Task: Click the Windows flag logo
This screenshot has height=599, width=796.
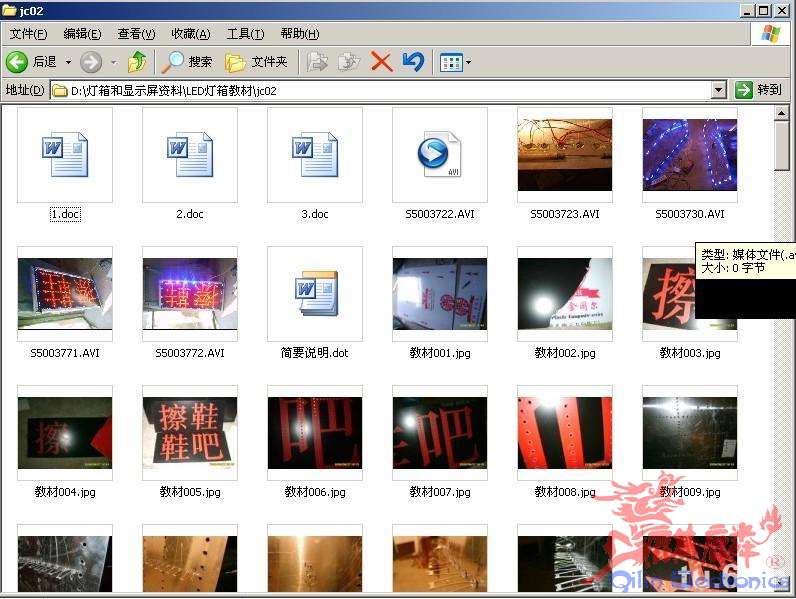Action: [x=770, y=34]
